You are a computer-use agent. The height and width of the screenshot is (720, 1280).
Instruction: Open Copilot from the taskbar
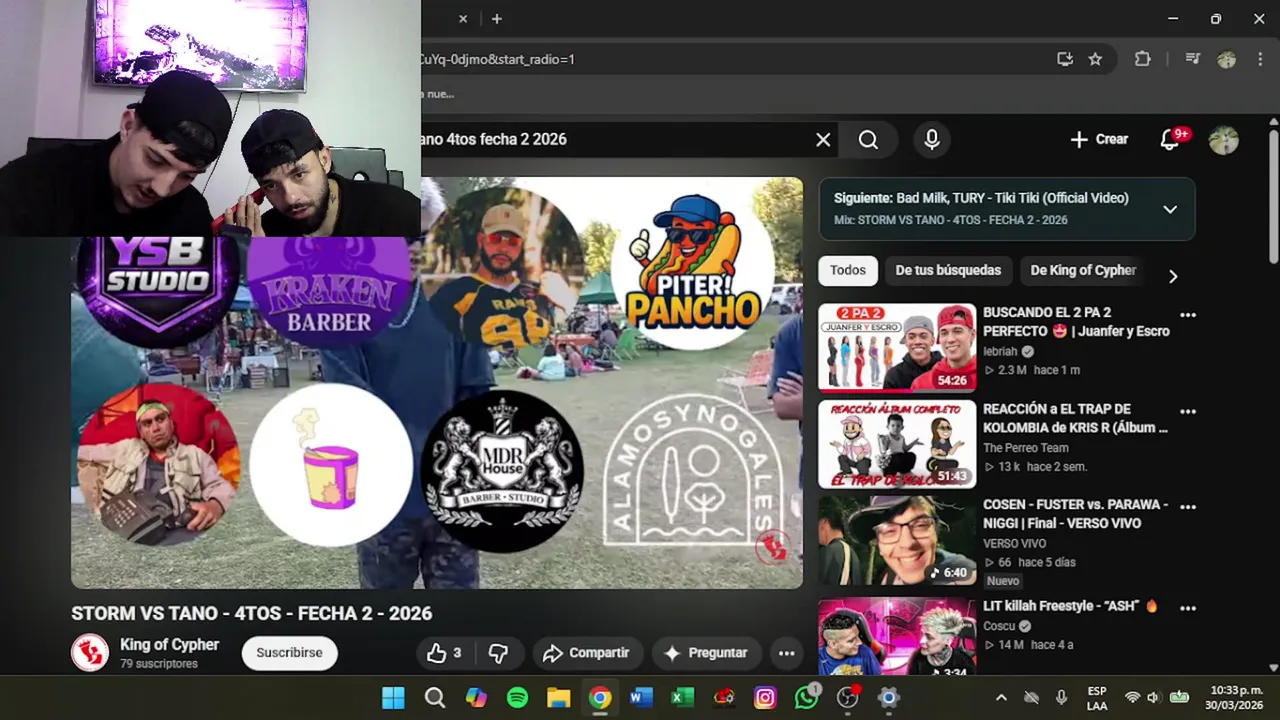point(476,698)
